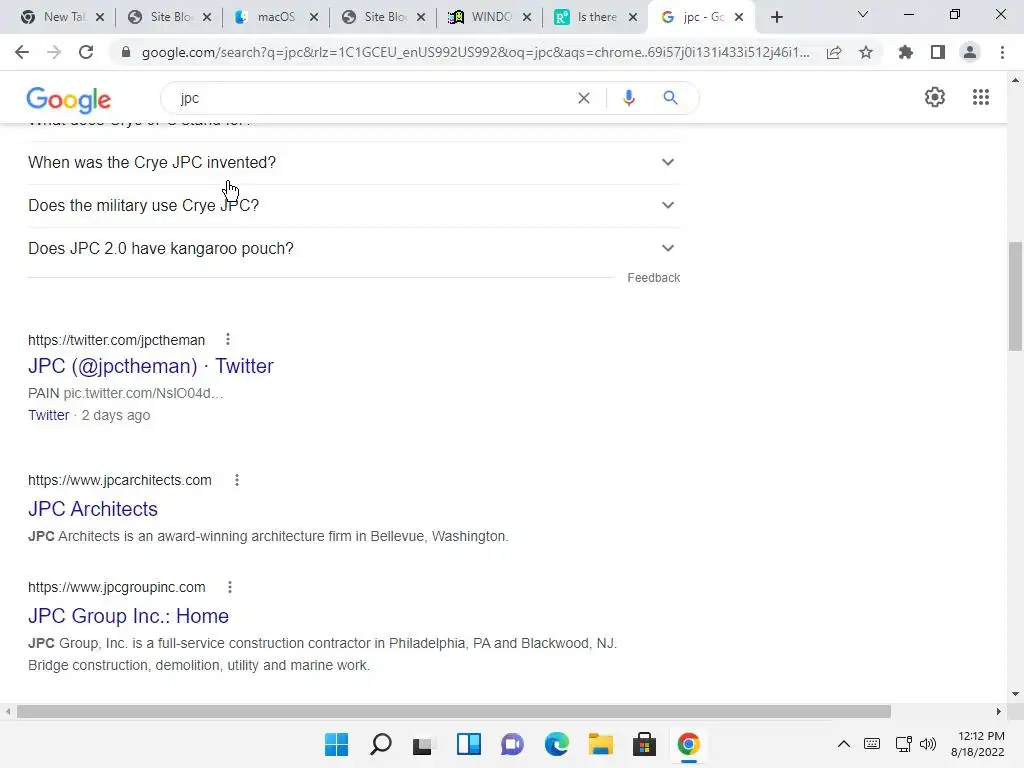Expand 'Does JPC 2.0 have kangaroo pouch?'
This screenshot has height=768, width=1024.
click(x=354, y=249)
